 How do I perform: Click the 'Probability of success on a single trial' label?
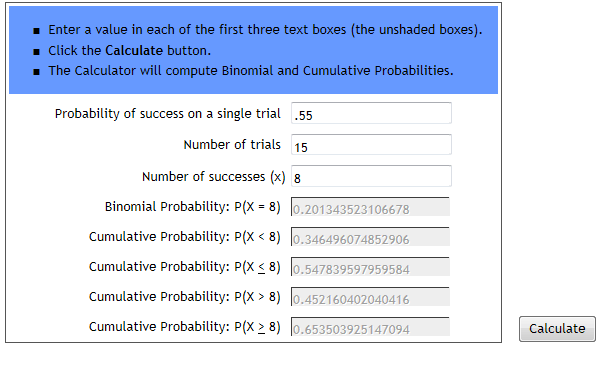pyautogui.click(x=168, y=114)
